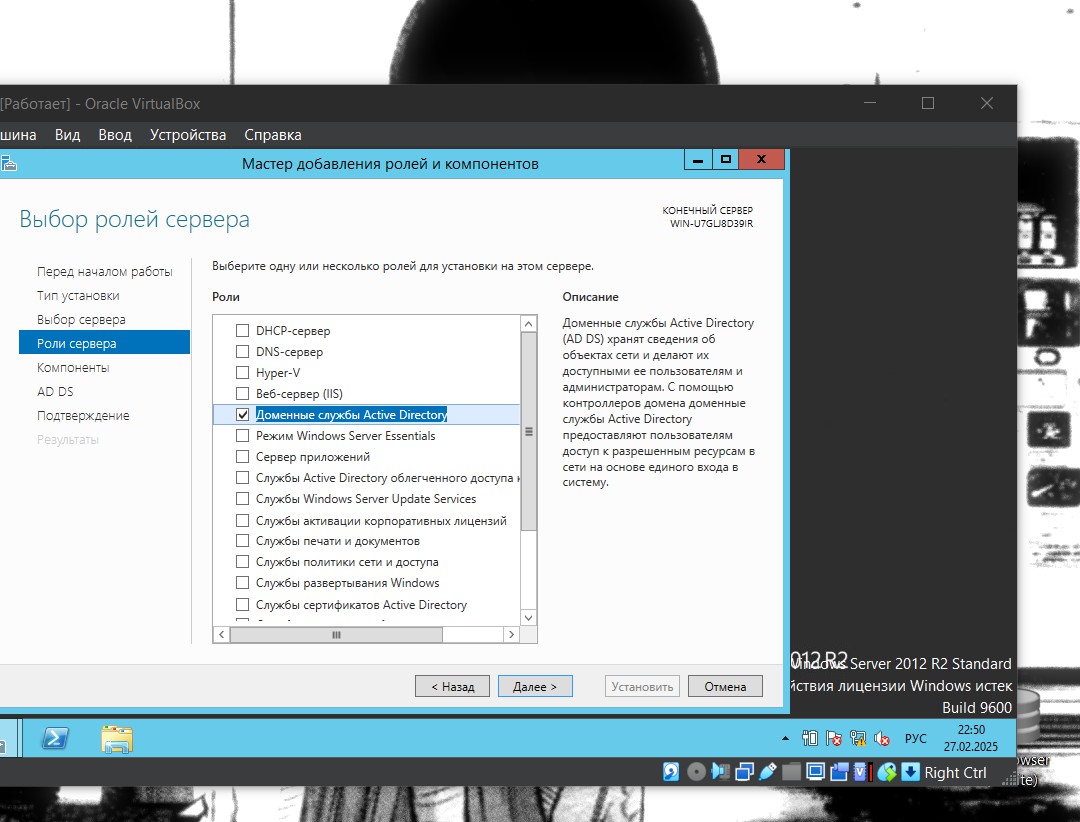Click the Отмена button
The image size is (1080, 822).
[725, 686]
